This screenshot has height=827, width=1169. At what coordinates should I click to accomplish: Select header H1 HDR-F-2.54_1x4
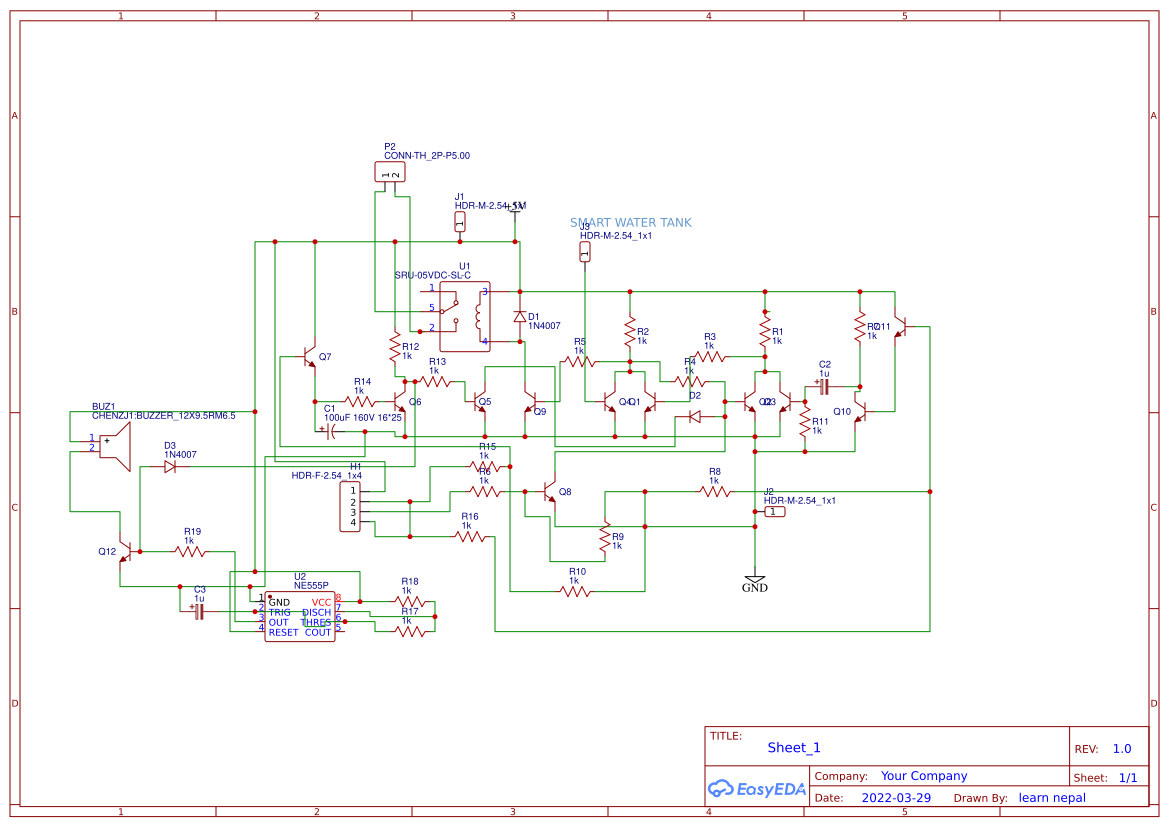tap(349, 505)
